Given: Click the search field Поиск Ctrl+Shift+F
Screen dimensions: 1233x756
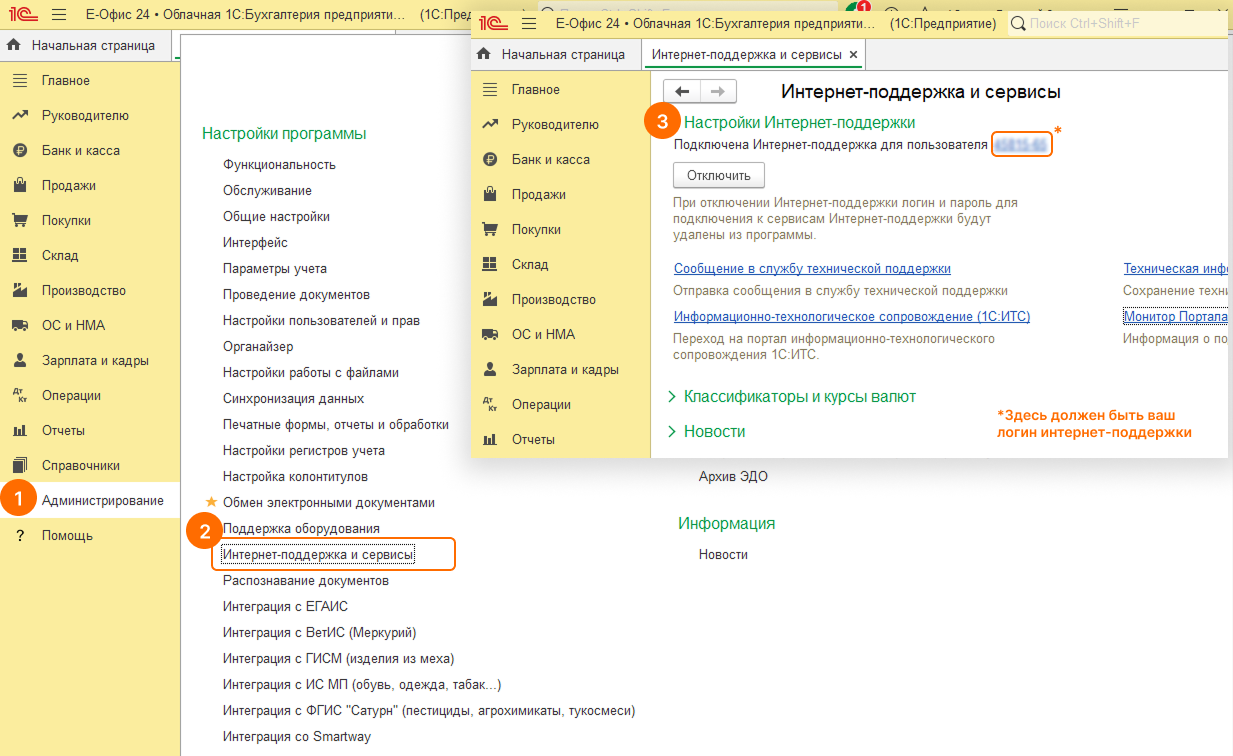Looking at the screenshot, I should click(1115, 23).
